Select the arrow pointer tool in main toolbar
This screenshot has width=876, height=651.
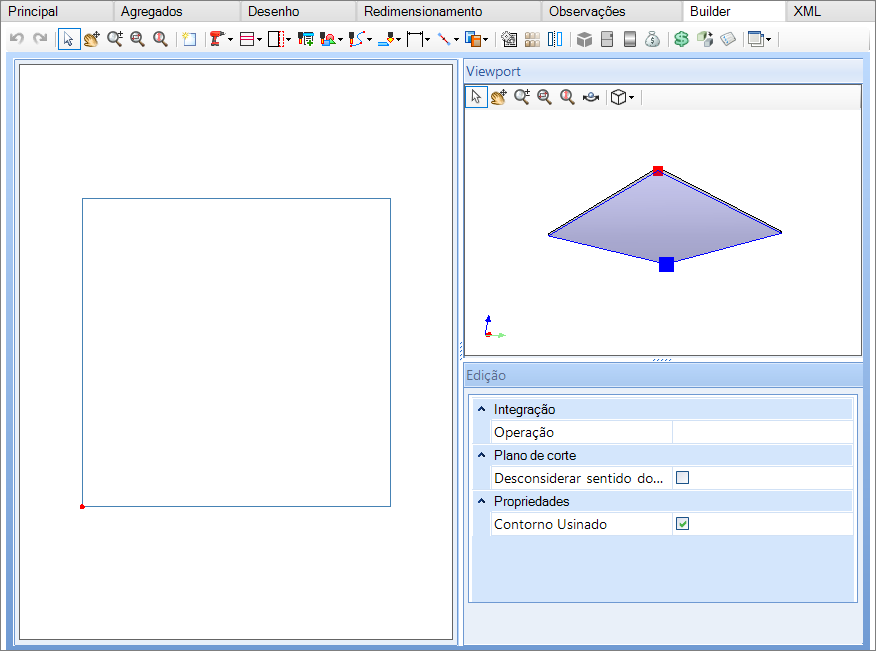tap(69, 39)
